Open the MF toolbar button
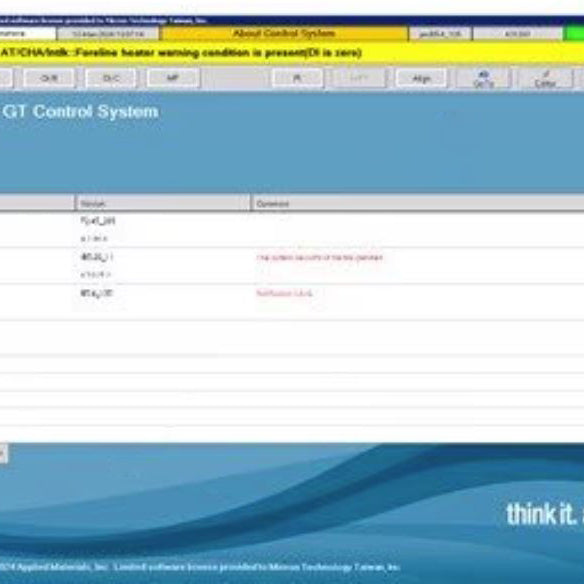The height and width of the screenshot is (584, 584). coord(173,78)
